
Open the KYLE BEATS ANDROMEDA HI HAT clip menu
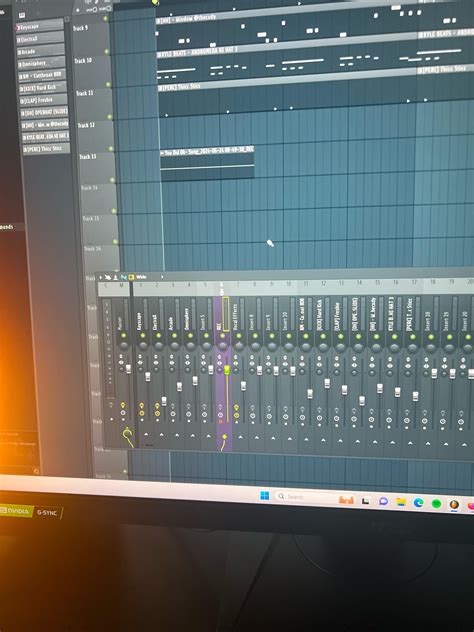[x=159, y=54]
